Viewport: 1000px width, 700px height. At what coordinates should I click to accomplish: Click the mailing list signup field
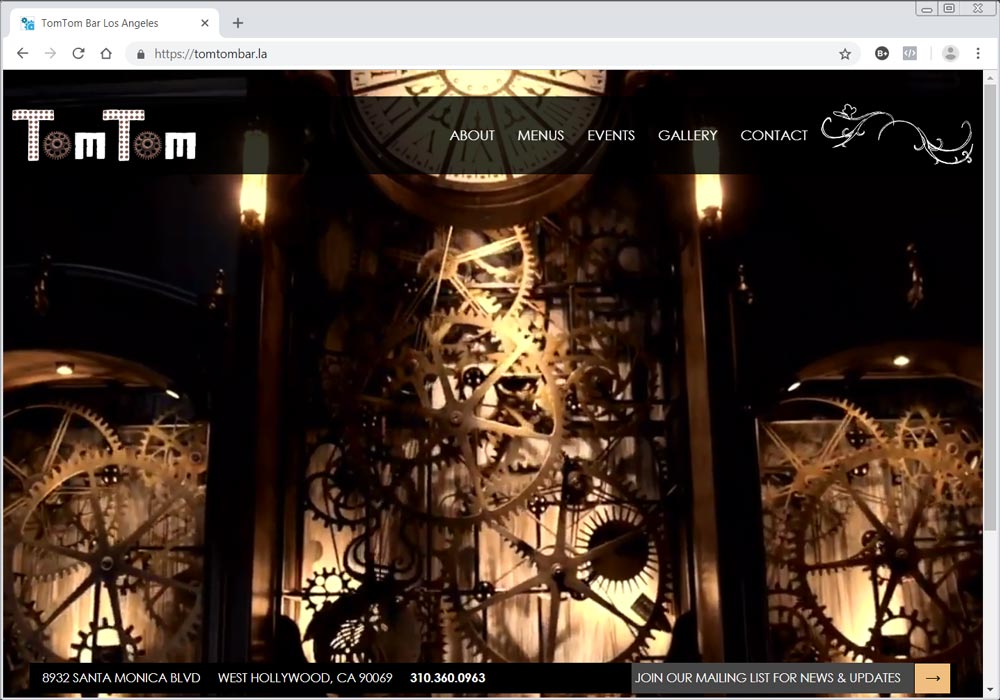(x=772, y=678)
